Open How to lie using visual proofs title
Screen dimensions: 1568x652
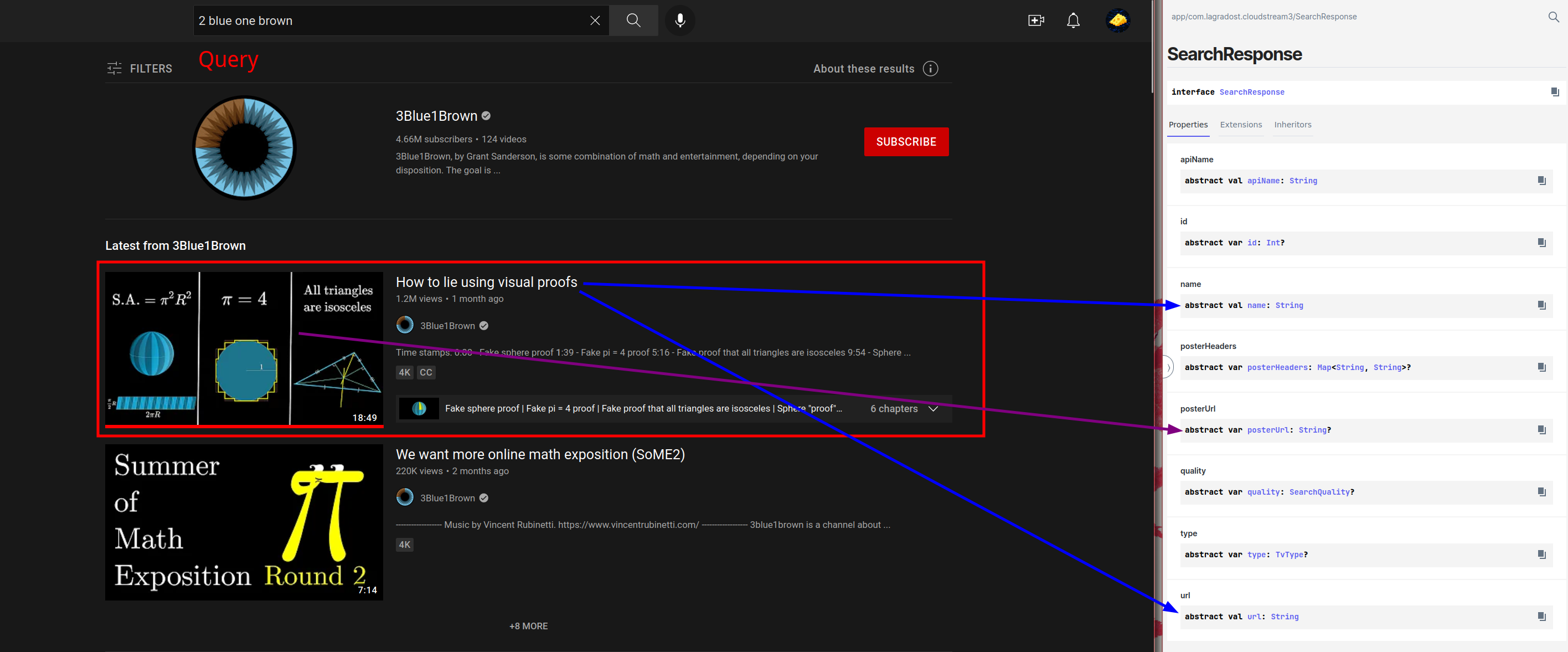point(486,282)
